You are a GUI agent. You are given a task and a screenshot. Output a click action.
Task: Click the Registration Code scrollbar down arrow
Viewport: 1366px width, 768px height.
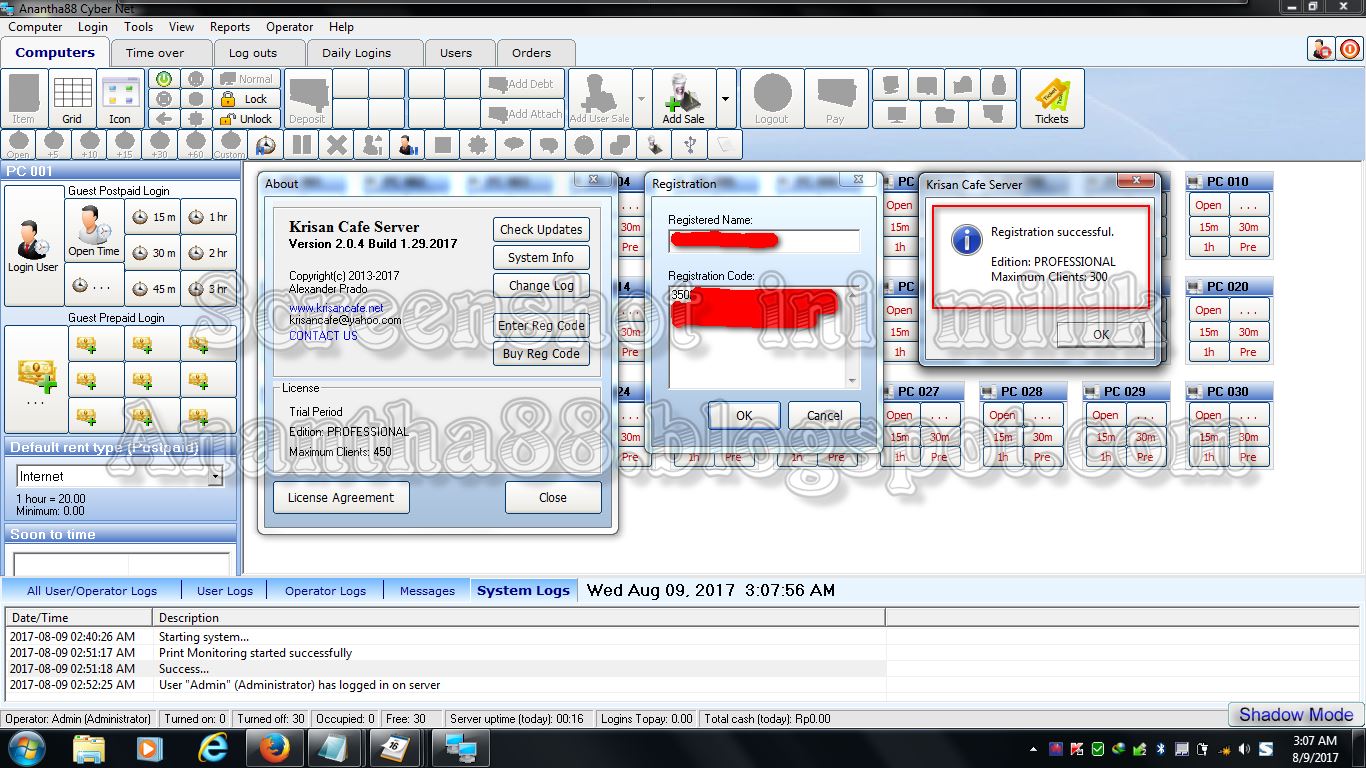point(852,381)
